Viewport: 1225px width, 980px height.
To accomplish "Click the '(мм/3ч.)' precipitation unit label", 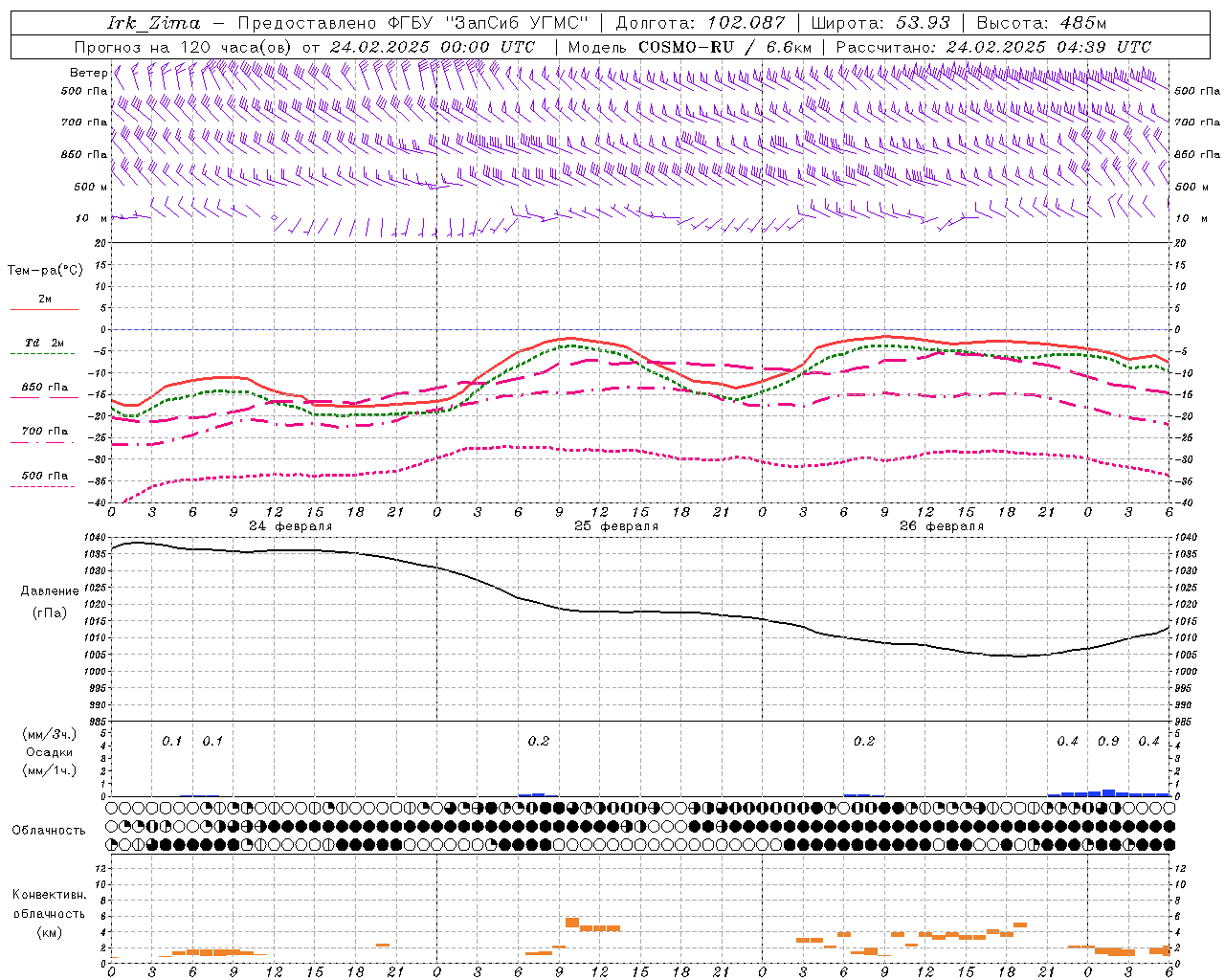I will click(50, 735).
